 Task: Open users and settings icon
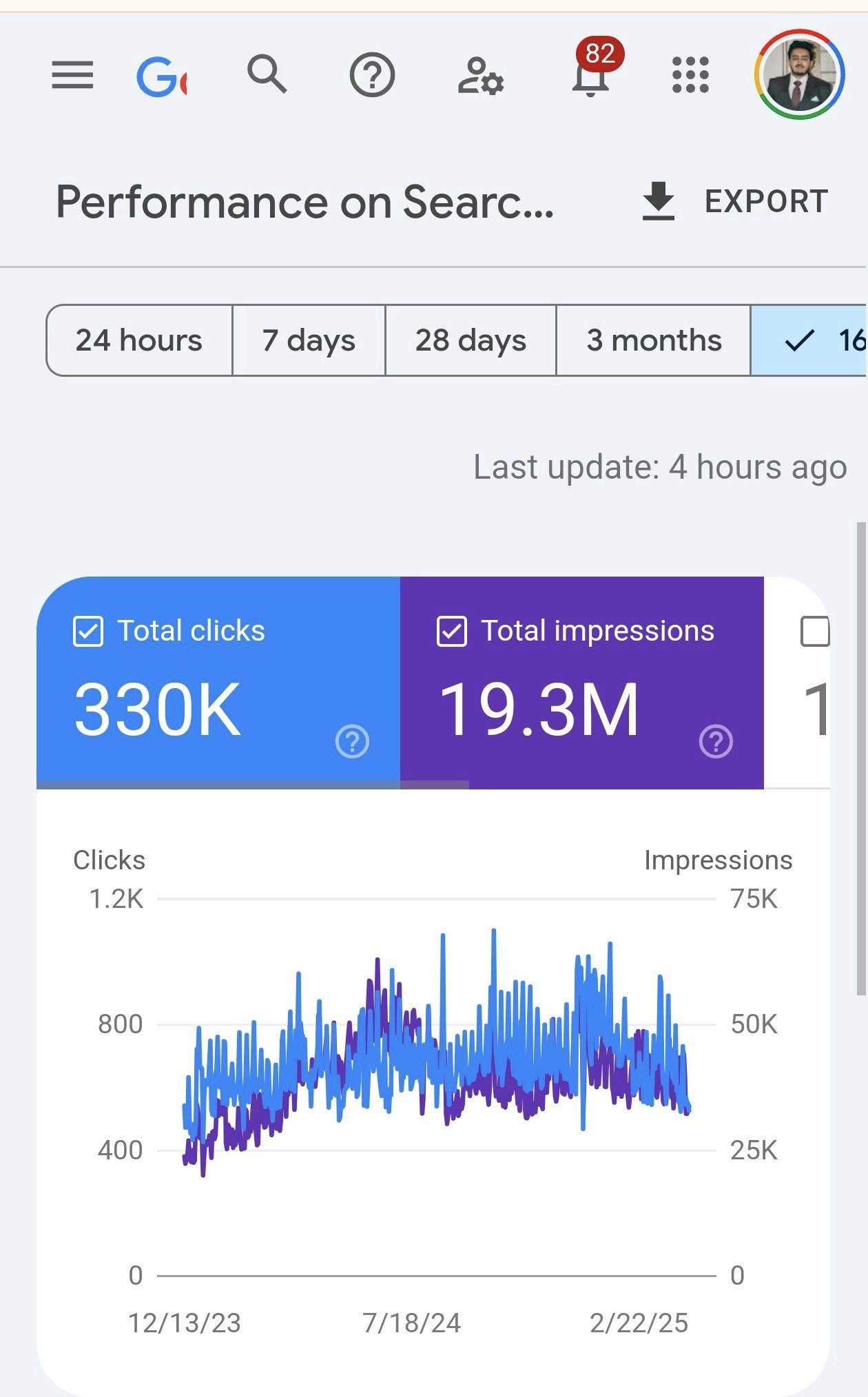tap(480, 76)
